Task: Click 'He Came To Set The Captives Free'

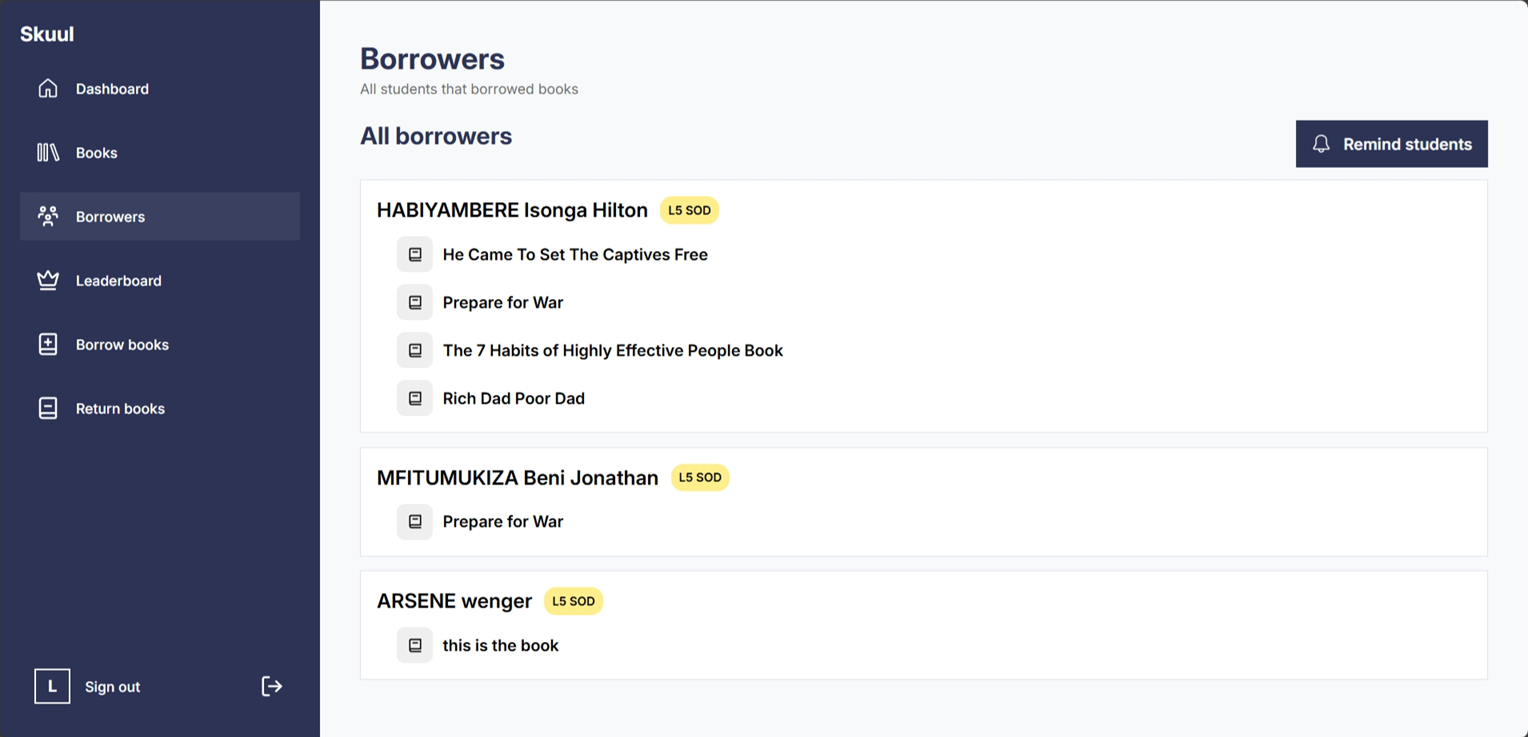Action: point(575,254)
